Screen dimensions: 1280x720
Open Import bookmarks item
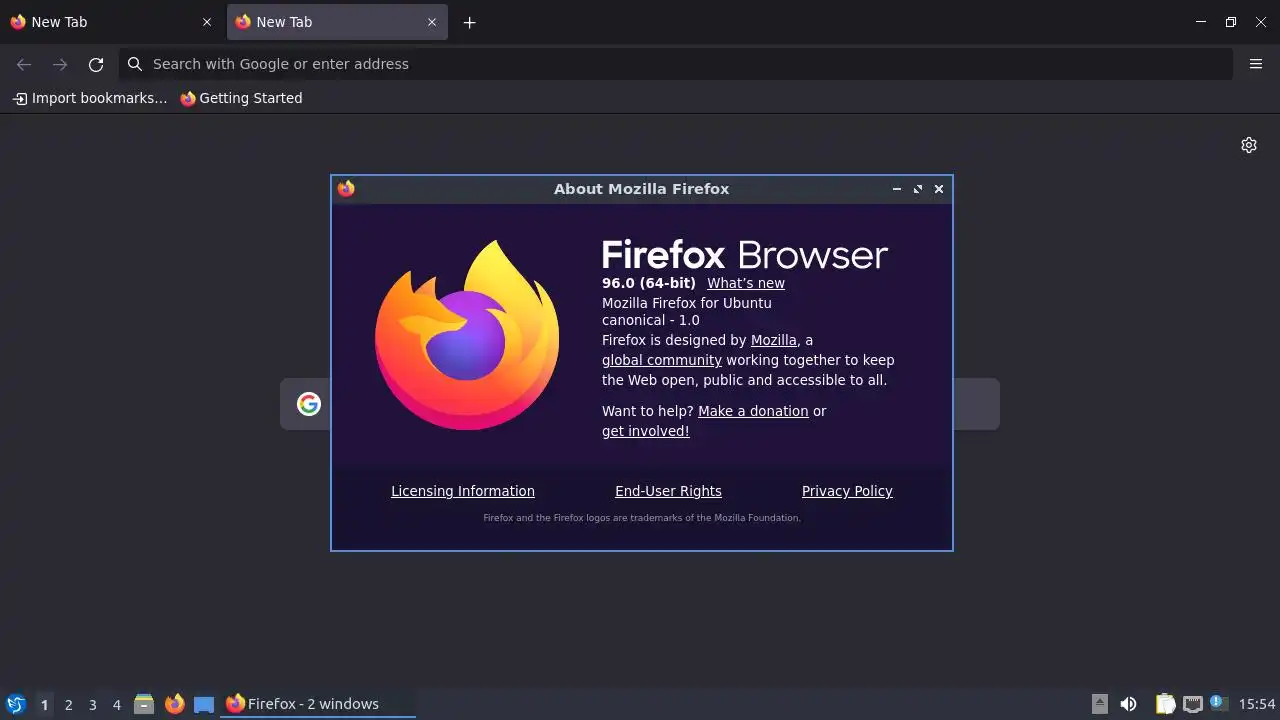tap(90, 98)
